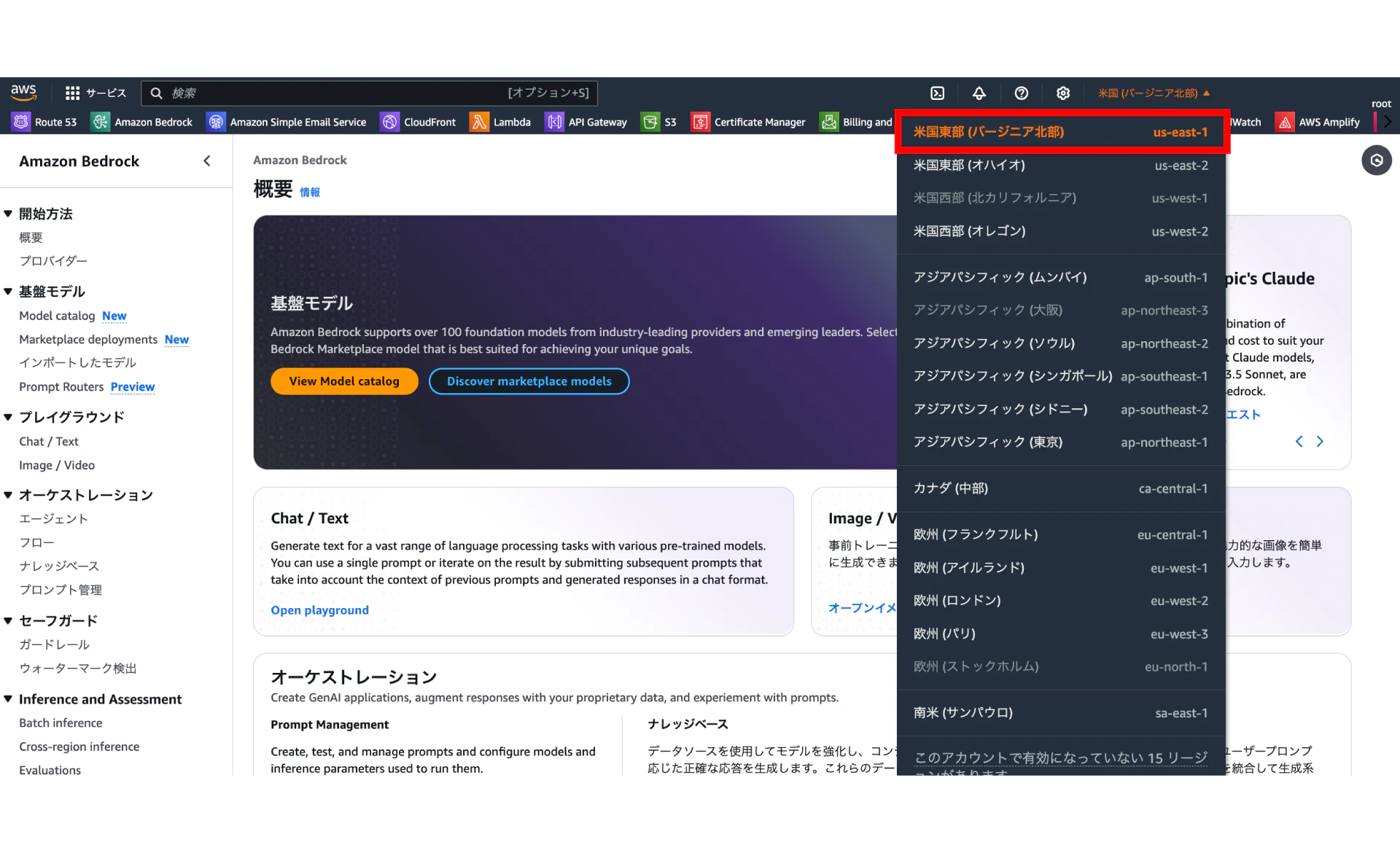Collapse the 基盤モデル section
Image resolution: width=1400 pixels, height=853 pixels.
coord(8,292)
